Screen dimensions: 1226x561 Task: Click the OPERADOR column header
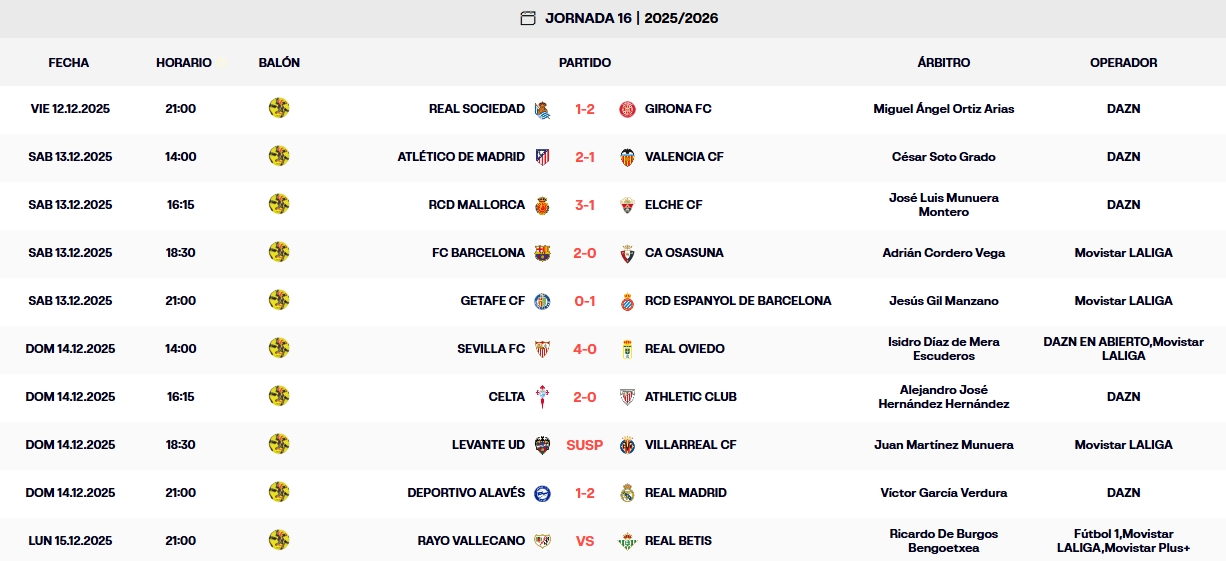click(1123, 62)
